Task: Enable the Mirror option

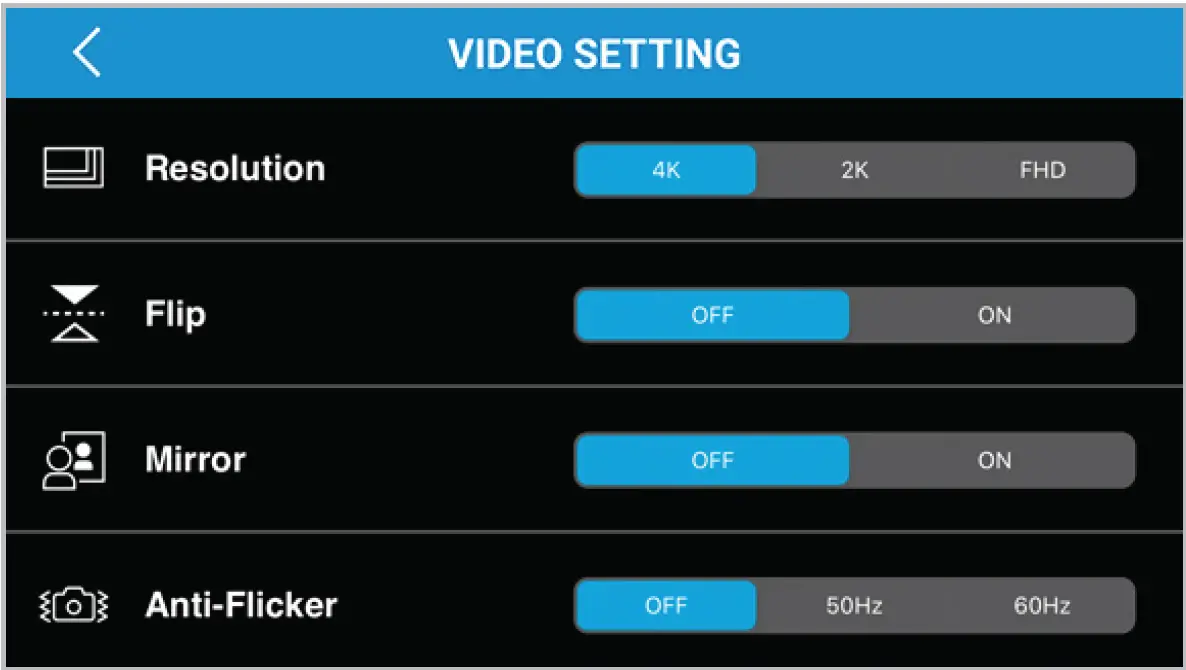Action: [x=994, y=460]
